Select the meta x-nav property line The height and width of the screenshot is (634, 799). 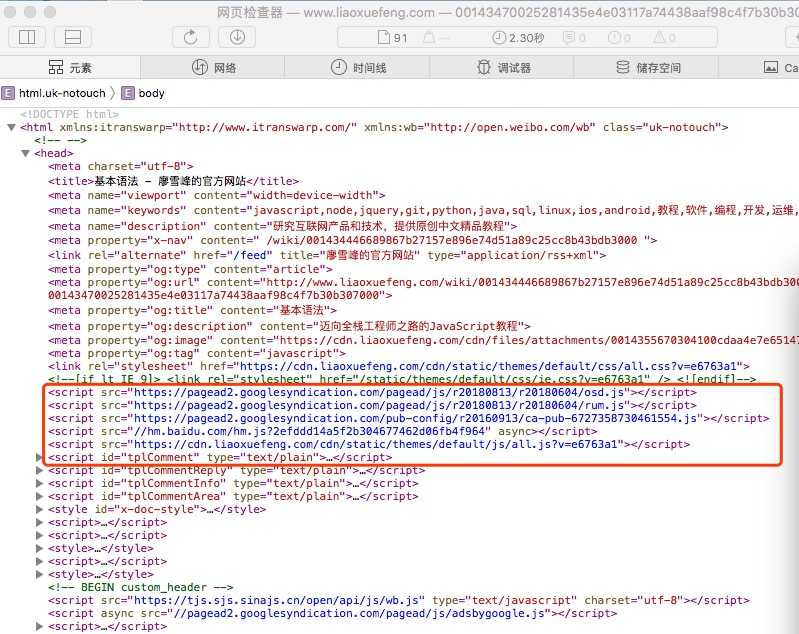pos(353,240)
